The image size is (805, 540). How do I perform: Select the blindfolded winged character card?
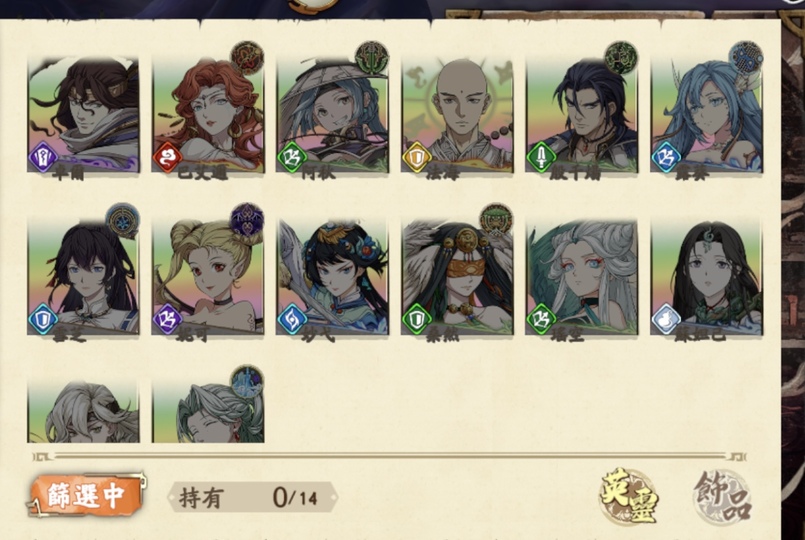pyautogui.click(x=457, y=277)
